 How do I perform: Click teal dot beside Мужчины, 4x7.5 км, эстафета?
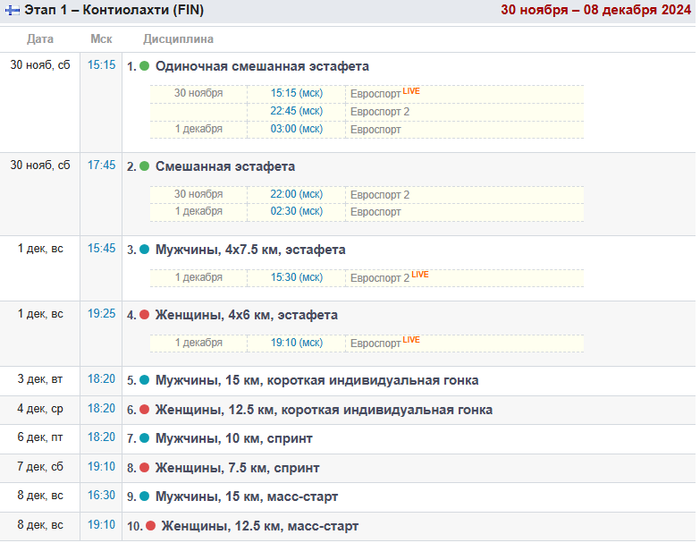pyautogui.click(x=144, y=249)
